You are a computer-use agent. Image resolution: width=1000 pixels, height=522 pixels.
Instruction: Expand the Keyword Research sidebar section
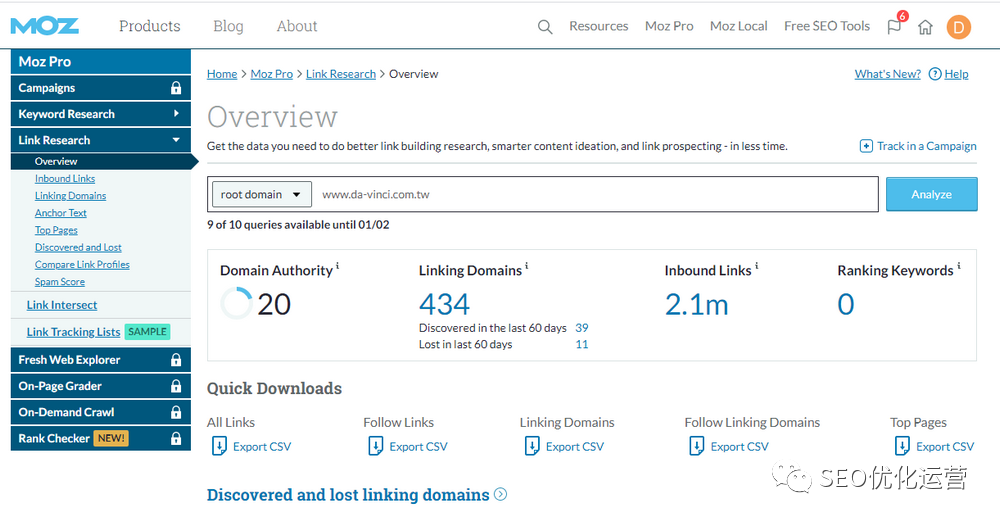click(x=176, y=114)
